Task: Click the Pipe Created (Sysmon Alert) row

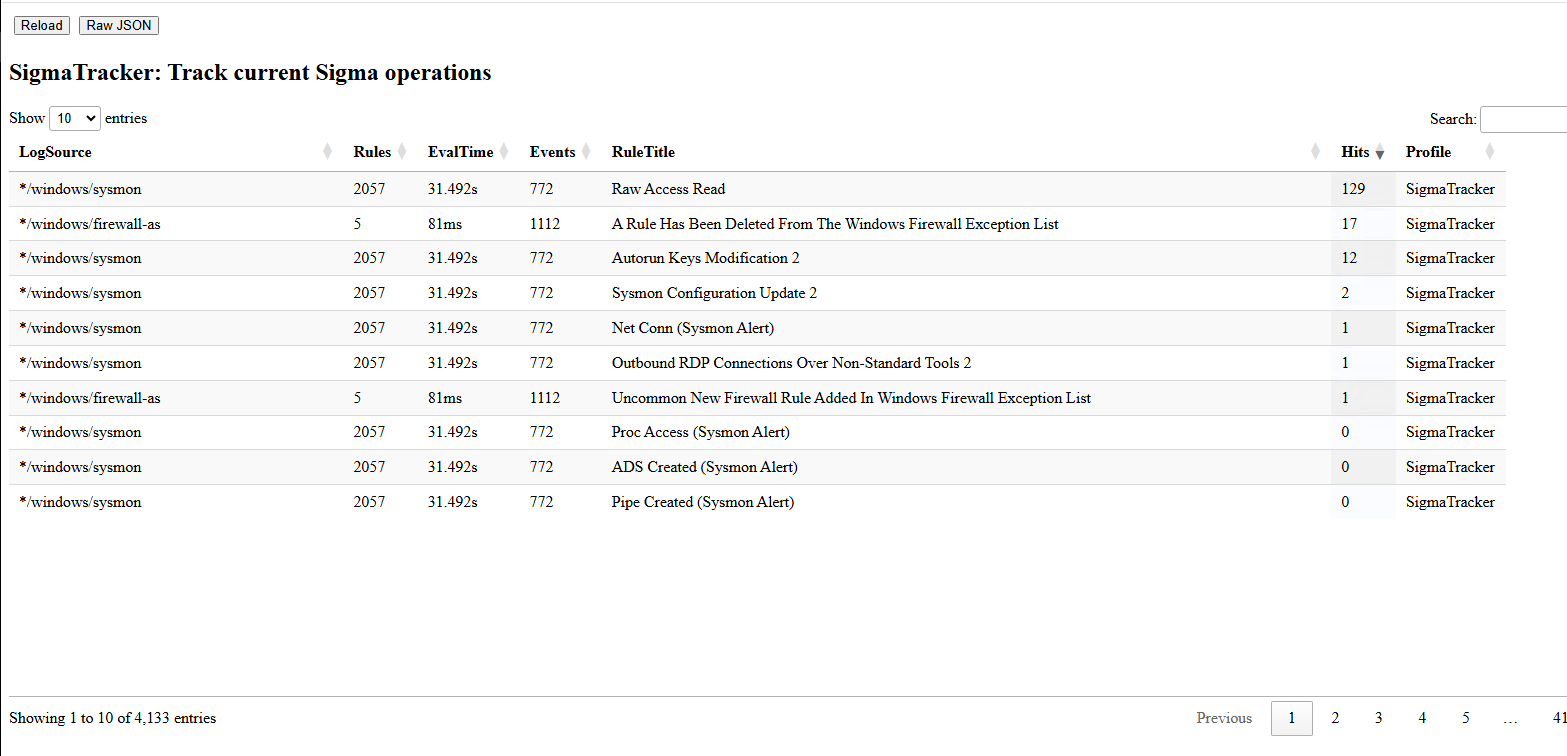Action: pyautogui.click(x=702, y=502)
